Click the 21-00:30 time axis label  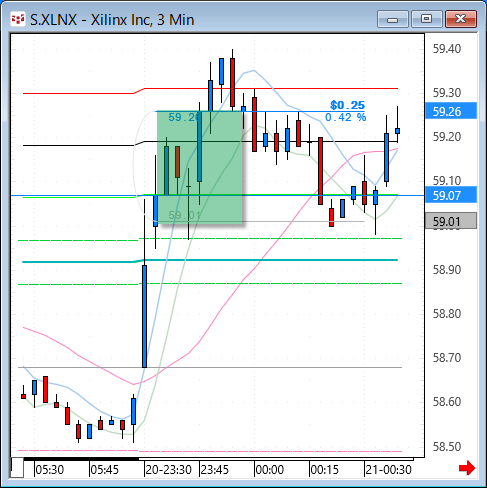coord(388,470)
